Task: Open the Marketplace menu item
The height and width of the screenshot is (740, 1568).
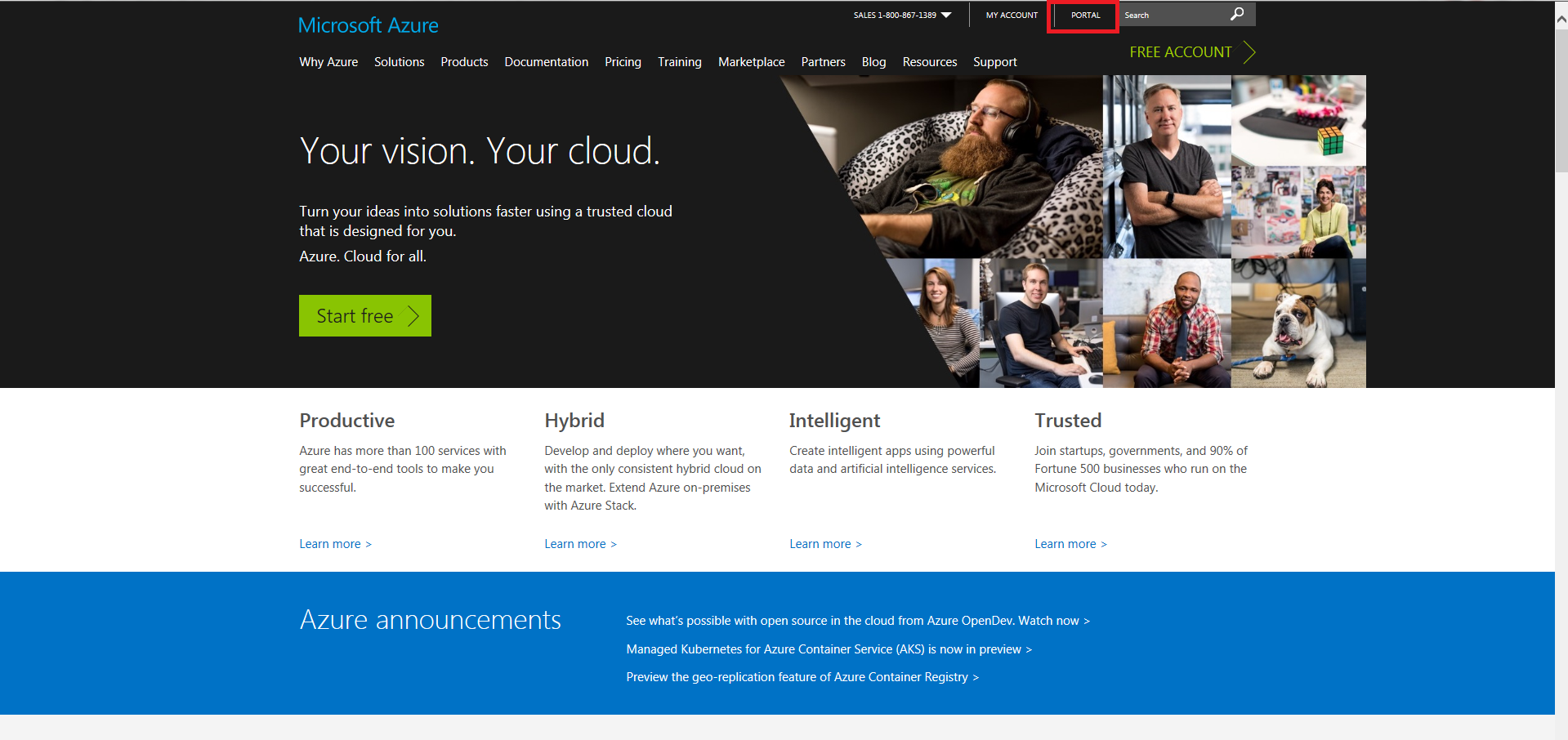Action: [x=751, y=62]
